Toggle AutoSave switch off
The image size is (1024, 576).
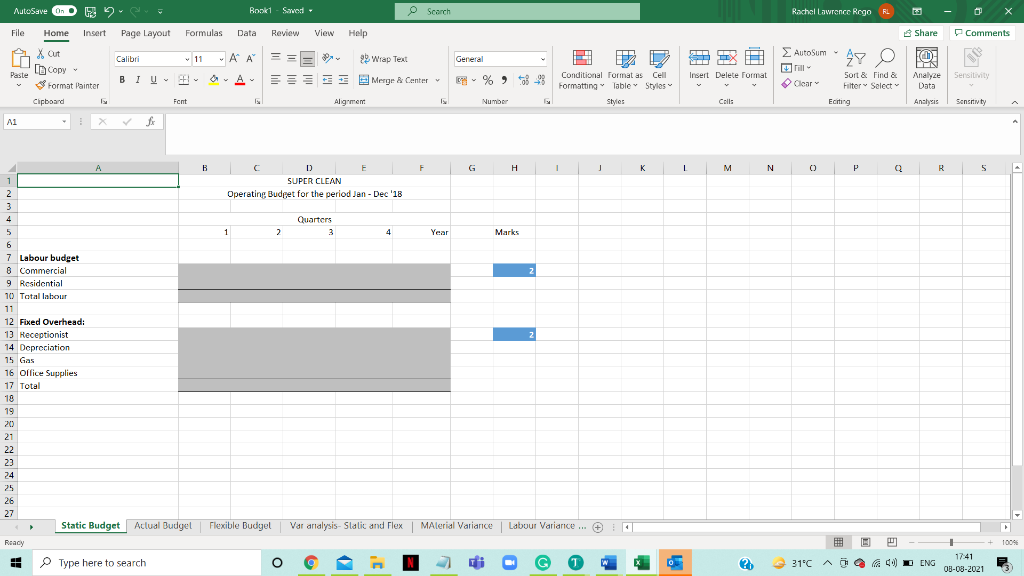64,11
